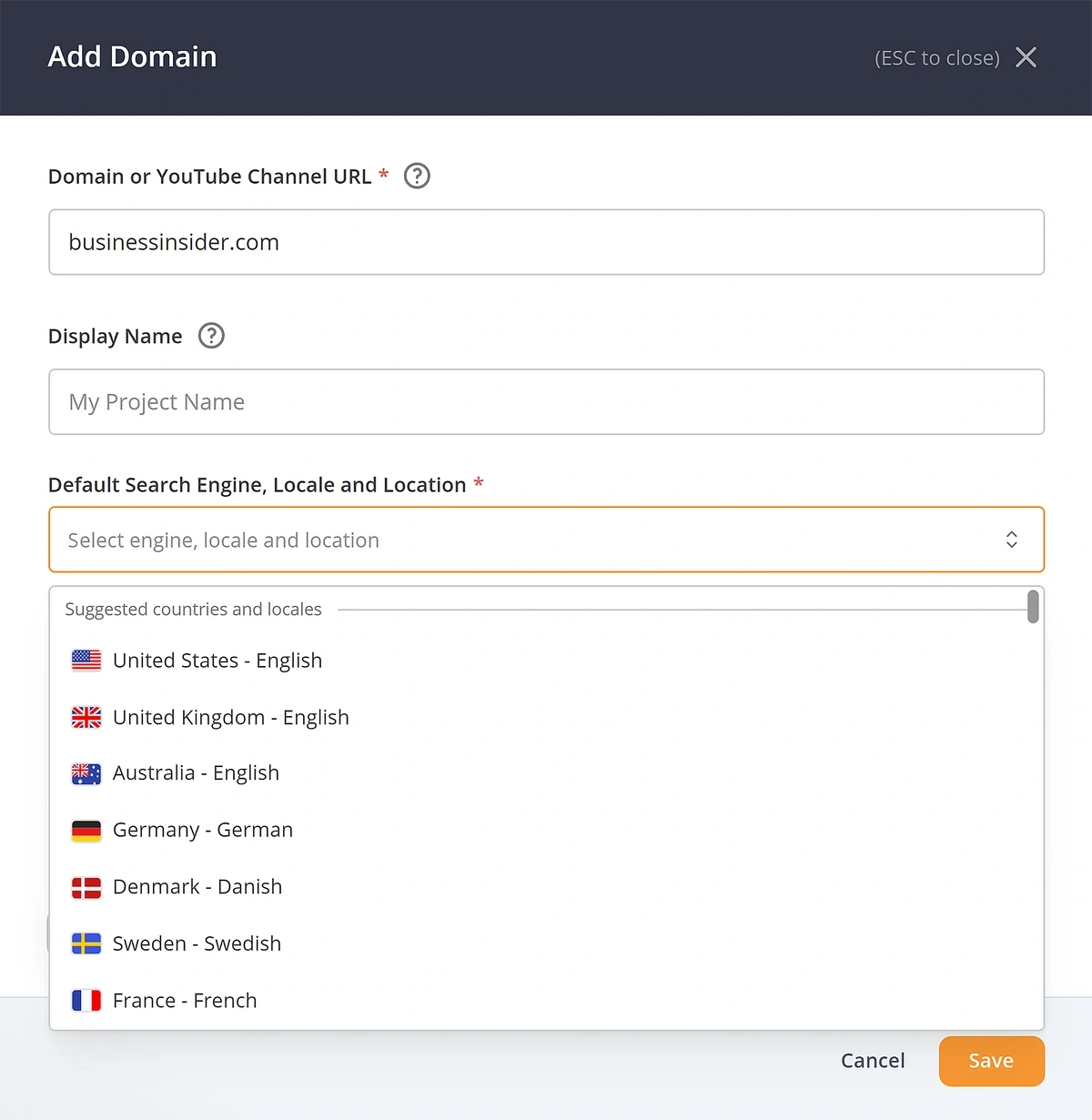1092x1120 pixels.
Task: Click the Australia flag icon
Action: [86, 773]
